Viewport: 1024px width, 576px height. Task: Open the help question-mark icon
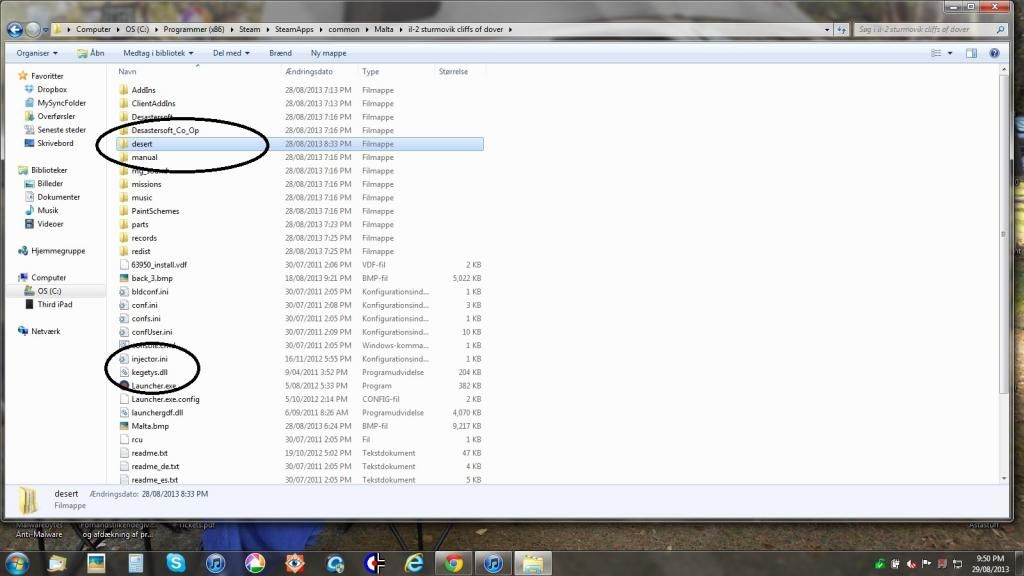[994, 53]
